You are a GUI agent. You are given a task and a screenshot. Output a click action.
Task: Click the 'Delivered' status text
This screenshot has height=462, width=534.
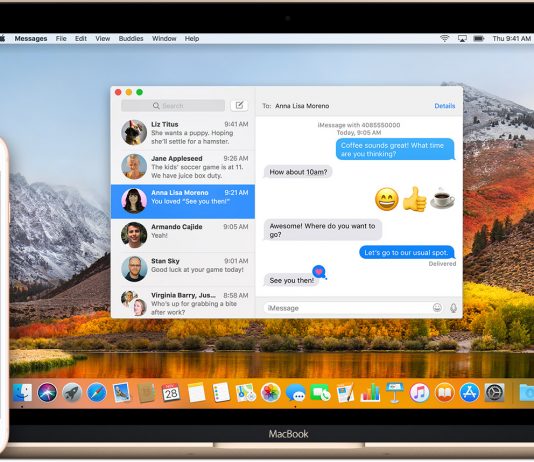[x=442, y=264]
